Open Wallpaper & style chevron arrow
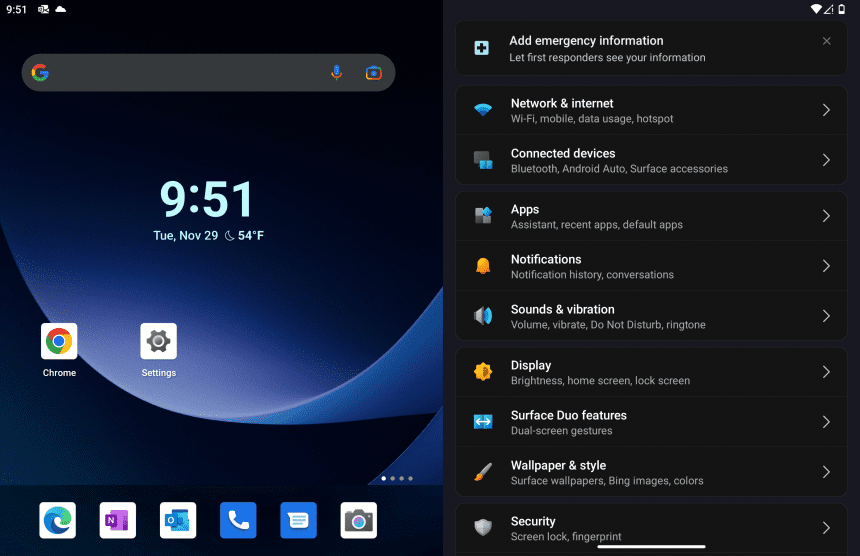The image size is (860, 556). [x=826, y=472]
